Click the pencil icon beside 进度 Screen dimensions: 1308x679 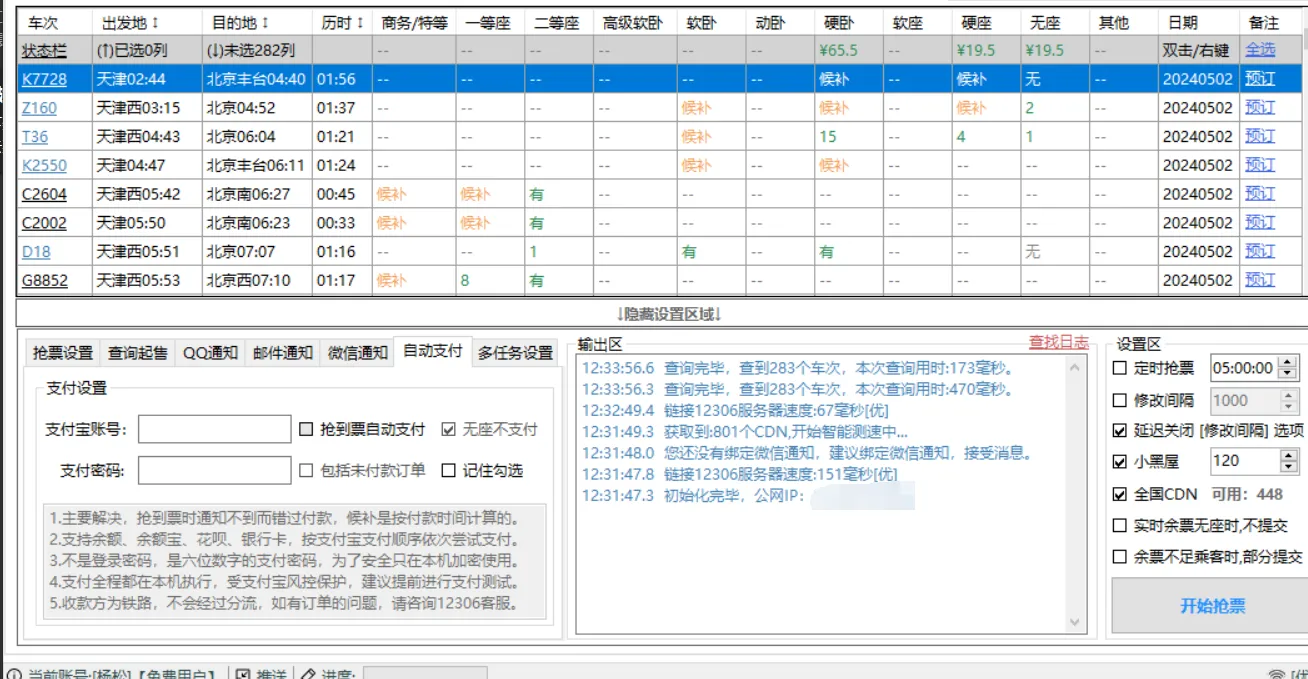(308, 675)
